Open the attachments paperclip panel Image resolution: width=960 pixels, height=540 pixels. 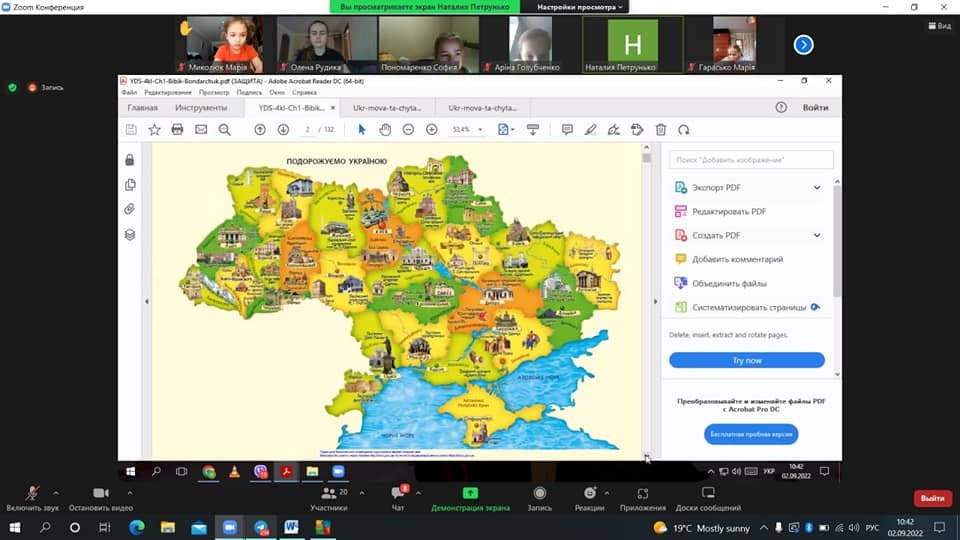[130, 209]
